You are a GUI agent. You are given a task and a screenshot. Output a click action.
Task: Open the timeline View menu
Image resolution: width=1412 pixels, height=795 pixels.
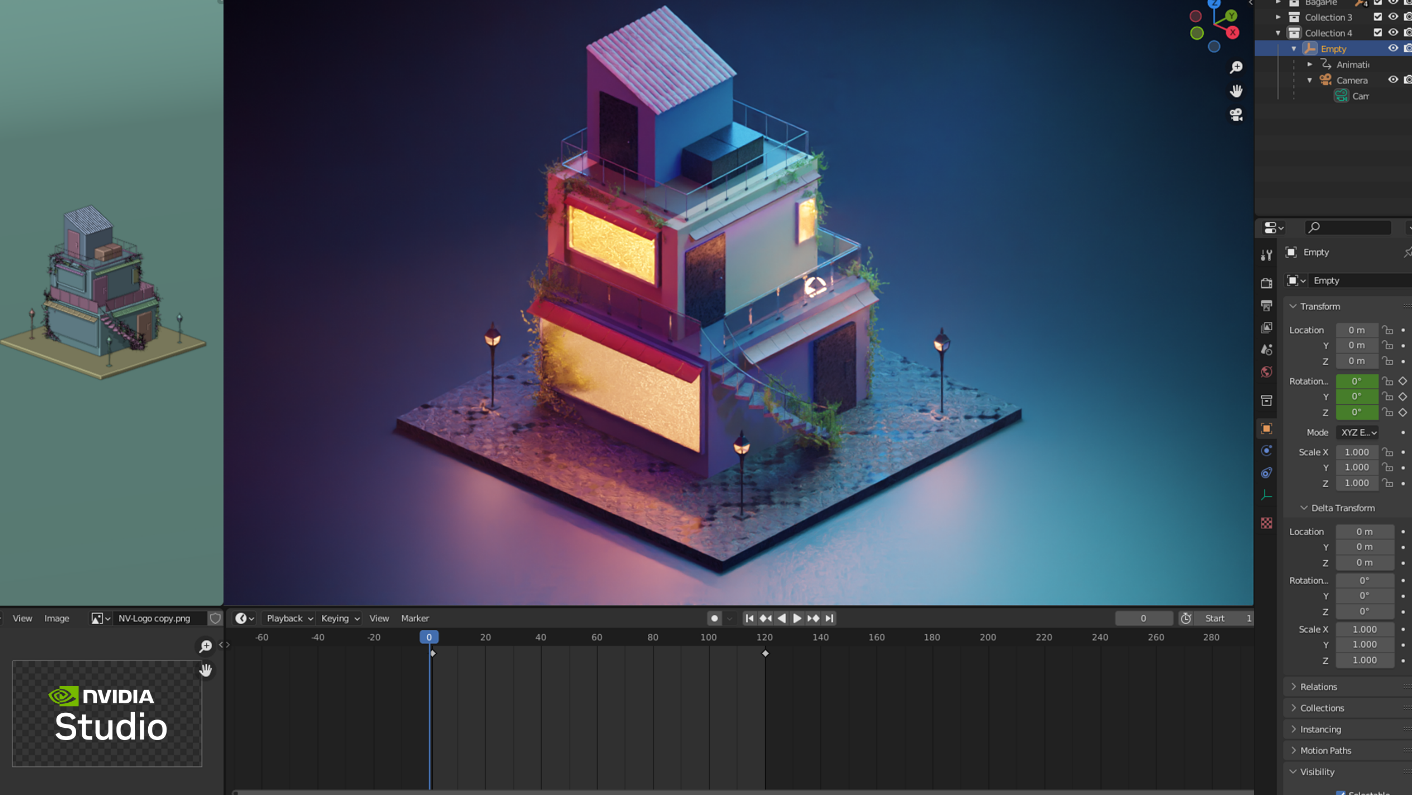379,618
